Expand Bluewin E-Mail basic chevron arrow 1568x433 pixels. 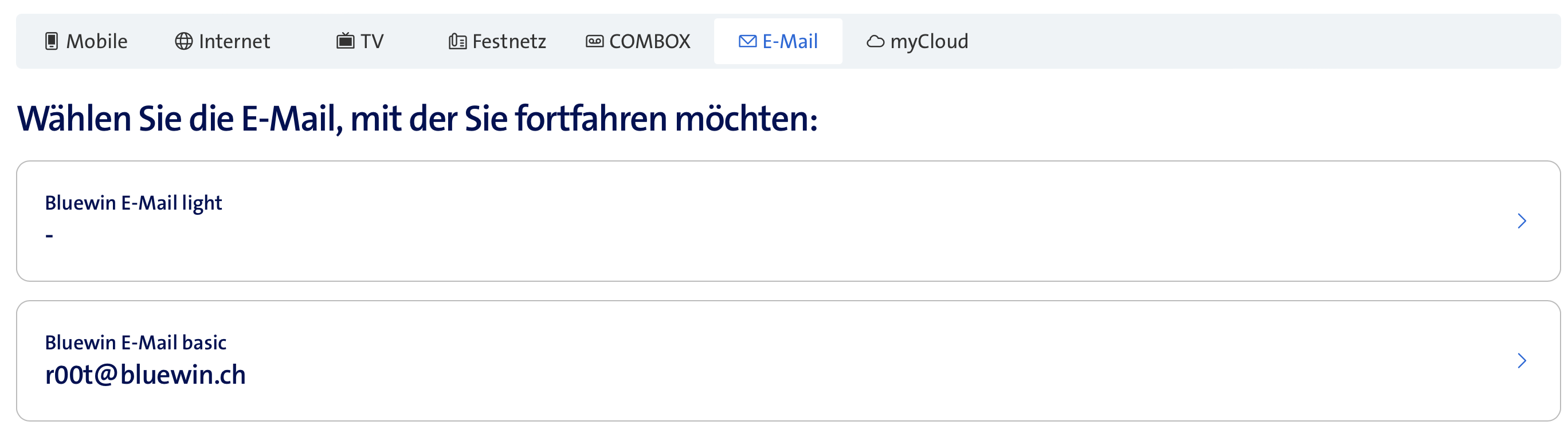point(1522,361)
